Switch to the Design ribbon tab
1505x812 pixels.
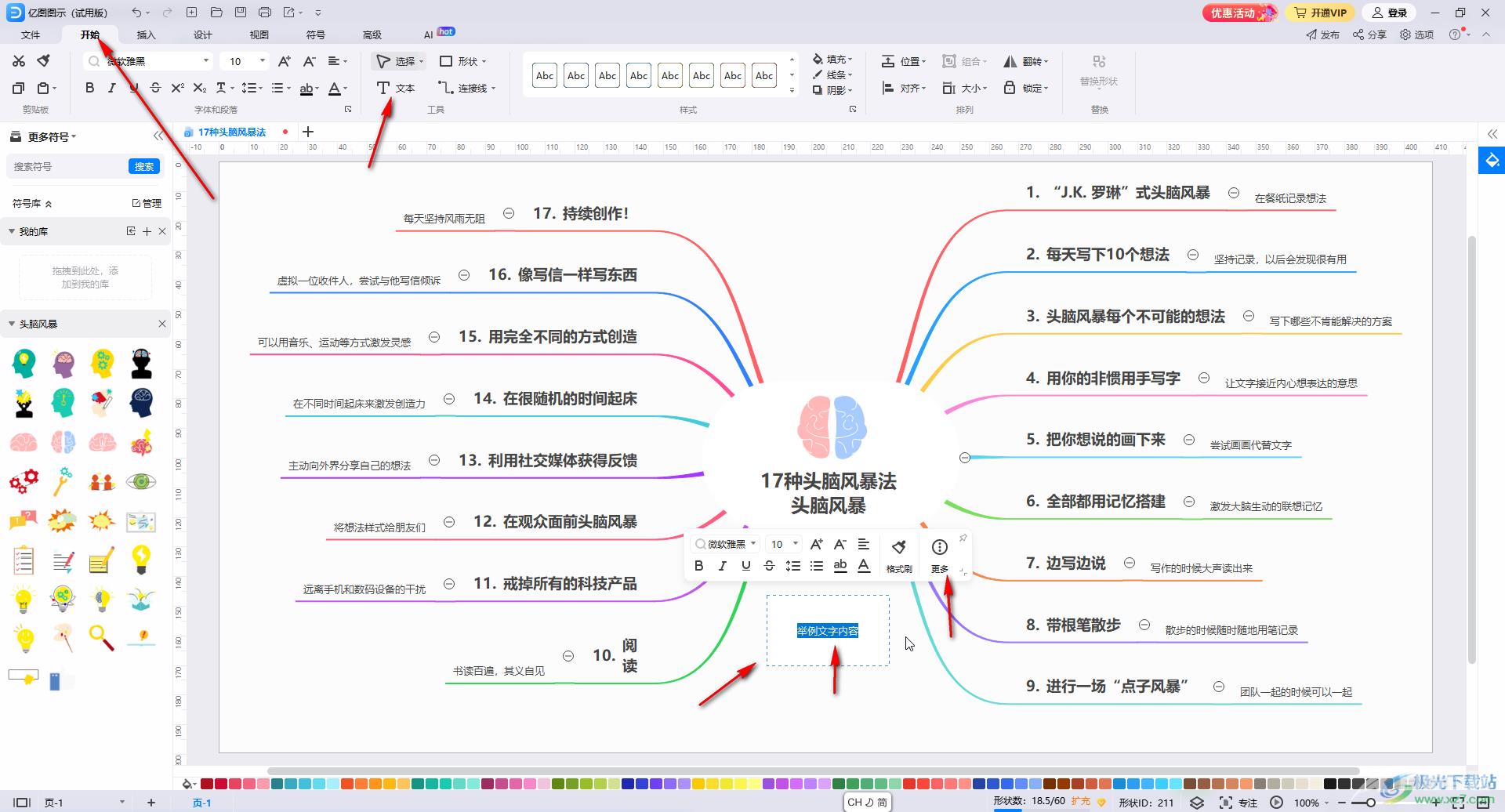(203, 34)
